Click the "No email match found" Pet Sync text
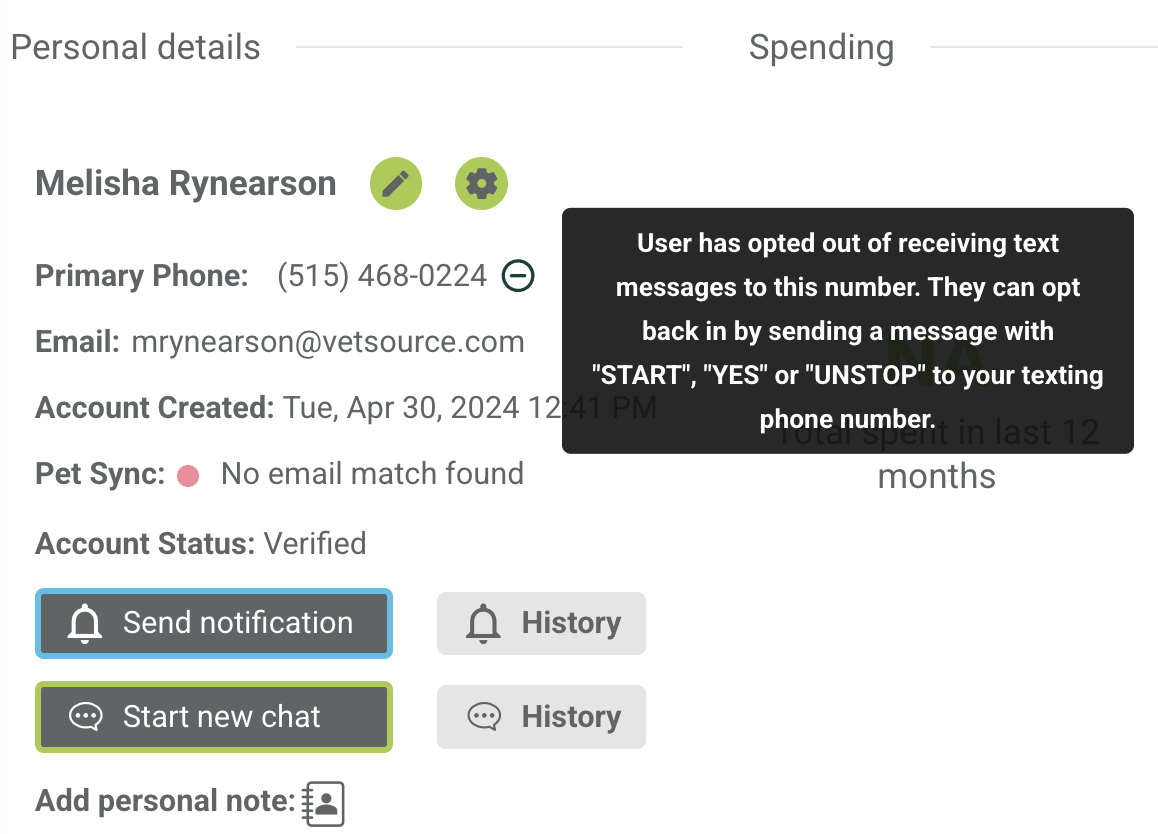The height and width of the screenshot is (834, 1158). tap(372, 474)
